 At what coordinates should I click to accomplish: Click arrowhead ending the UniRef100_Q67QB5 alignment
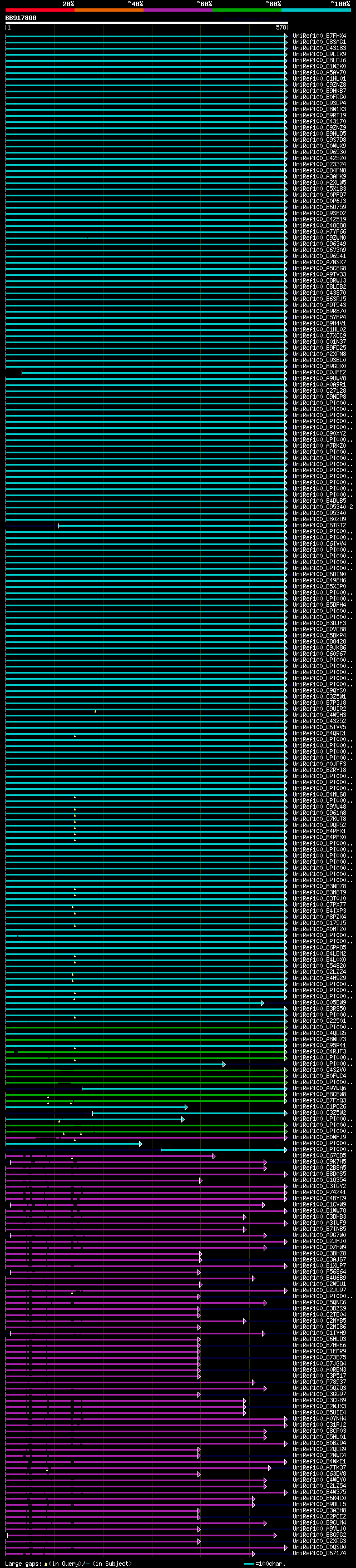pyautogui.click(x=214, y=1156)
